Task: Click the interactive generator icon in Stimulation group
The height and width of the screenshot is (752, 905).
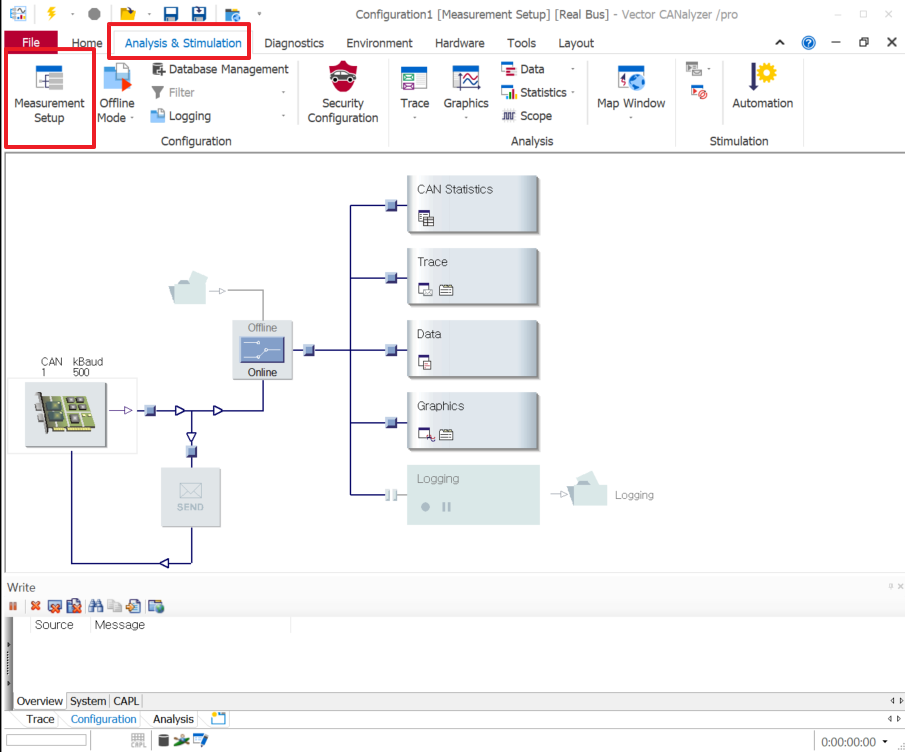Action: click(x=694, y=69)
